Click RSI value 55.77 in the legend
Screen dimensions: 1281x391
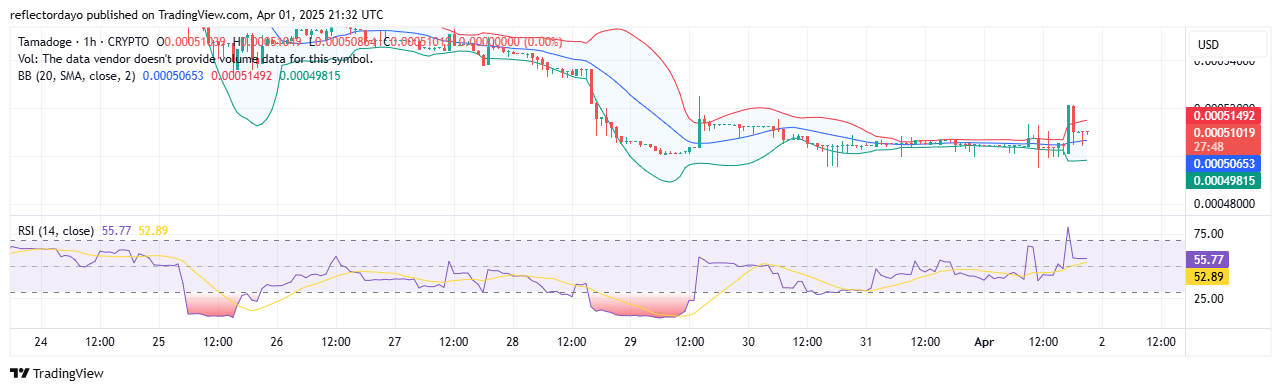tap(117, 231)
